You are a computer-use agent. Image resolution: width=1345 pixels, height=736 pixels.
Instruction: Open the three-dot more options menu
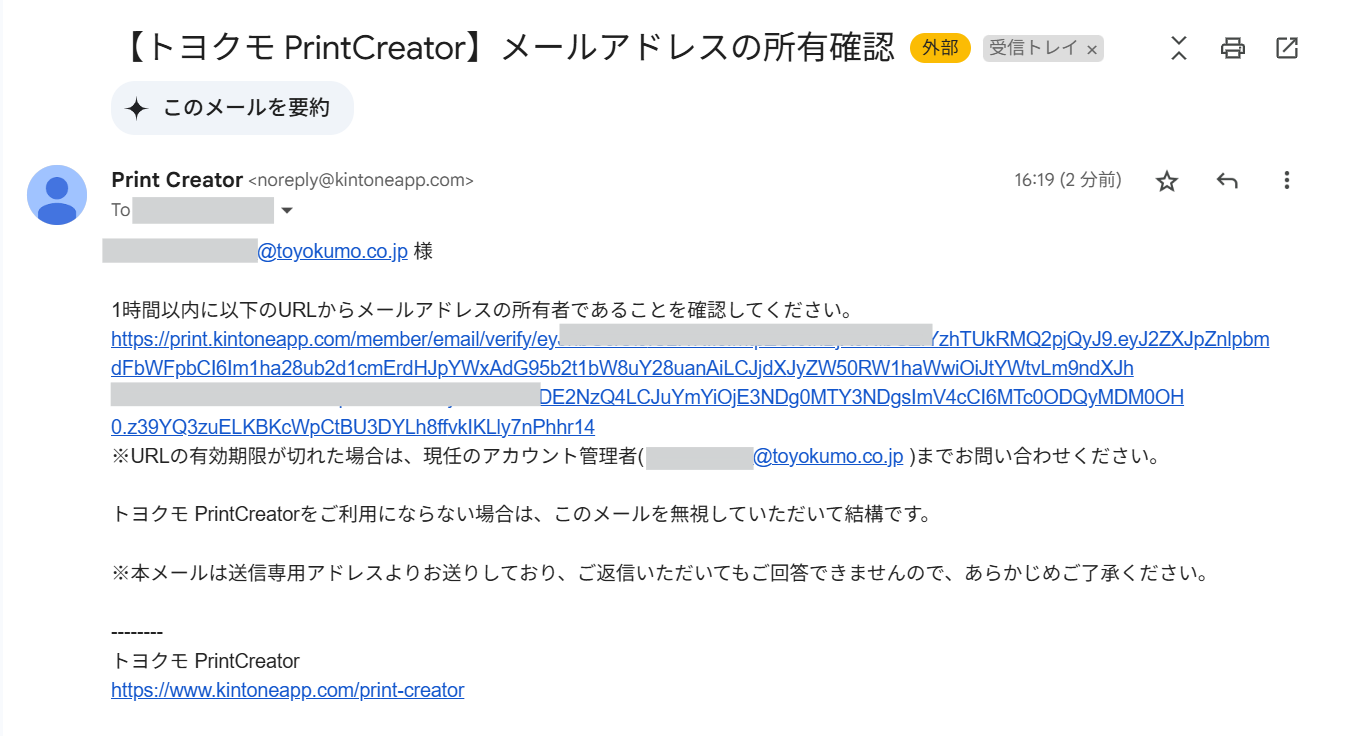[x=1287, y=181]
